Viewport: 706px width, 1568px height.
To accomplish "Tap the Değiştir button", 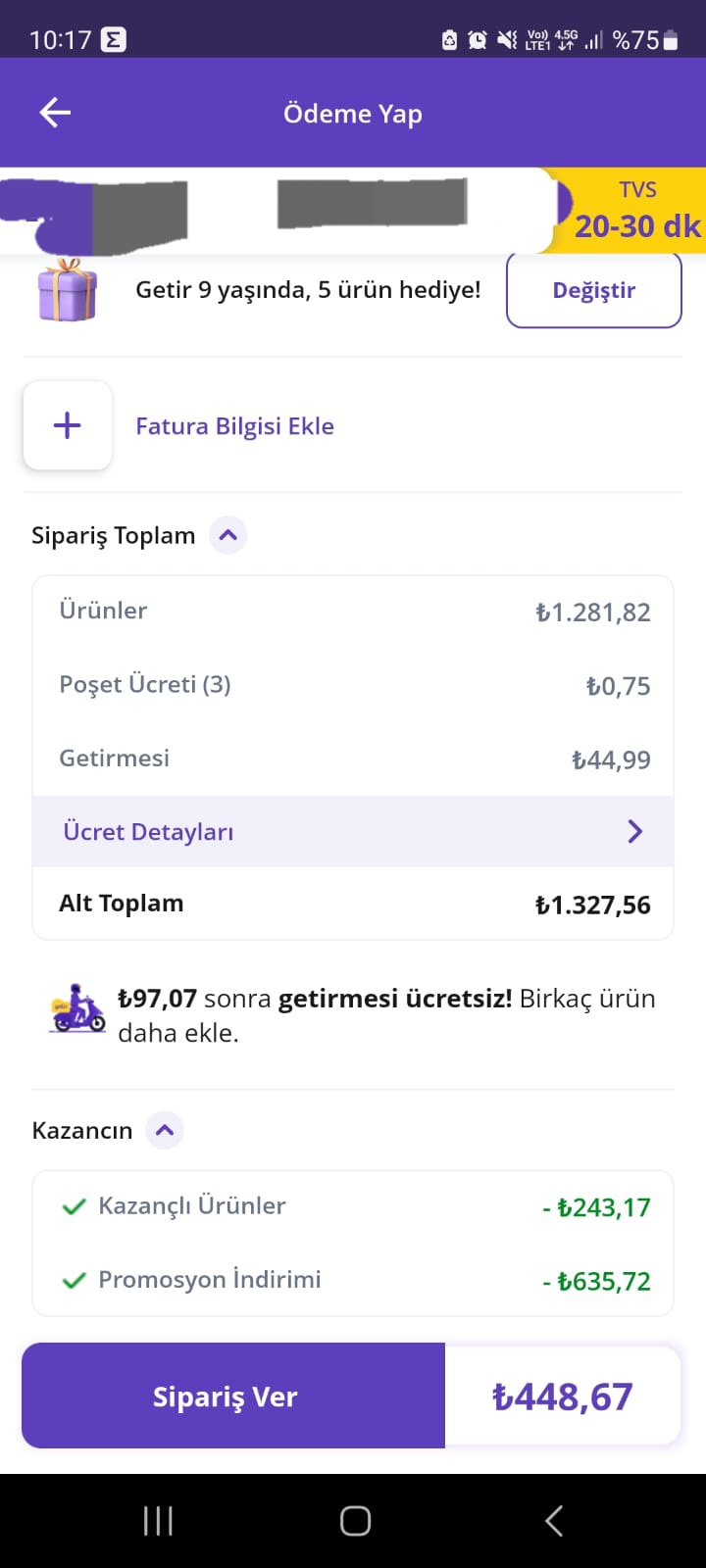I will click(594, 290).
